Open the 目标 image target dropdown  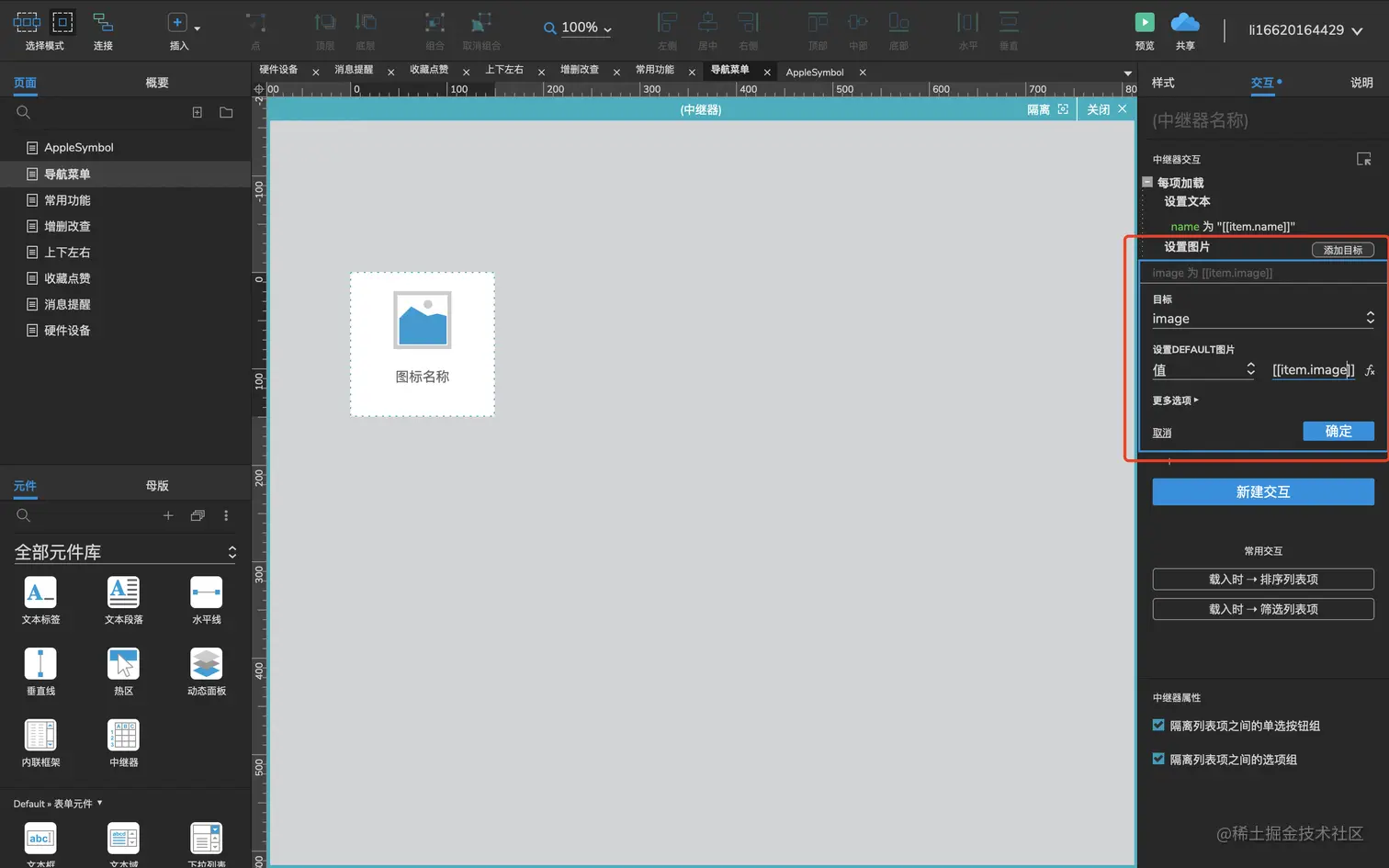click(1263, 318)
